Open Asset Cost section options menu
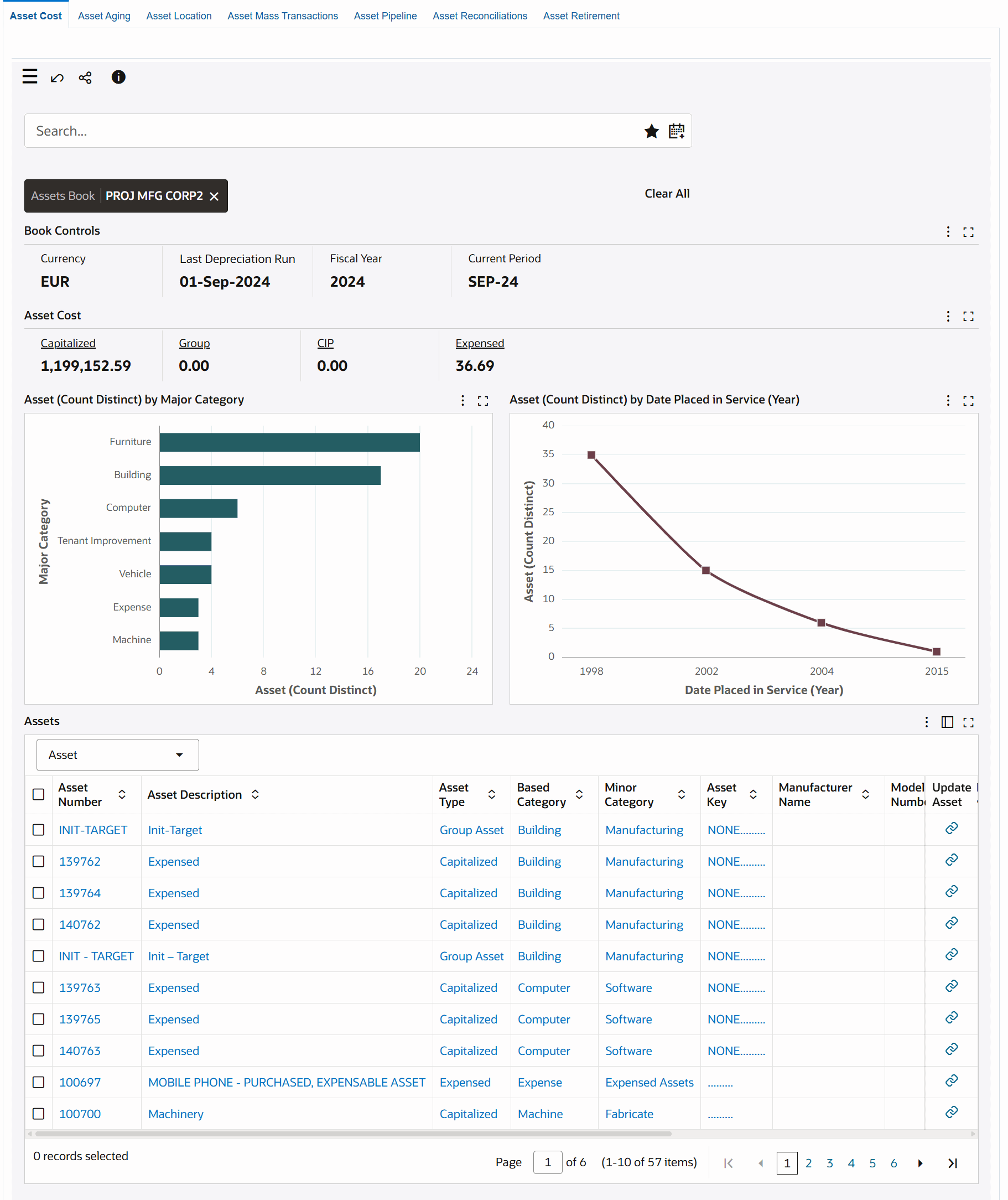1008x1200 pixels. coord(948,316)
